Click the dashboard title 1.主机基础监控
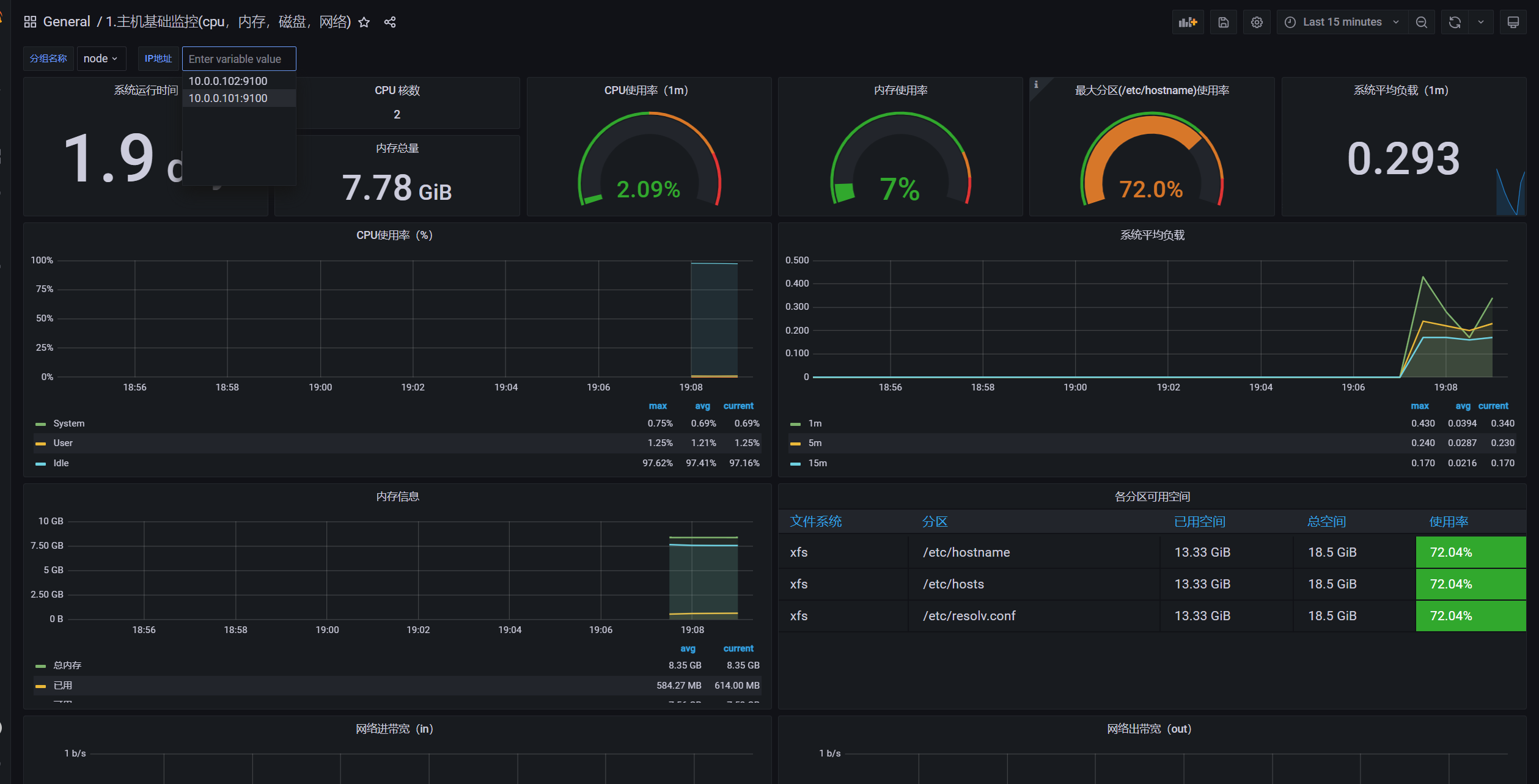Viewport: 1539px width, 784px height. tap(228, 22)
